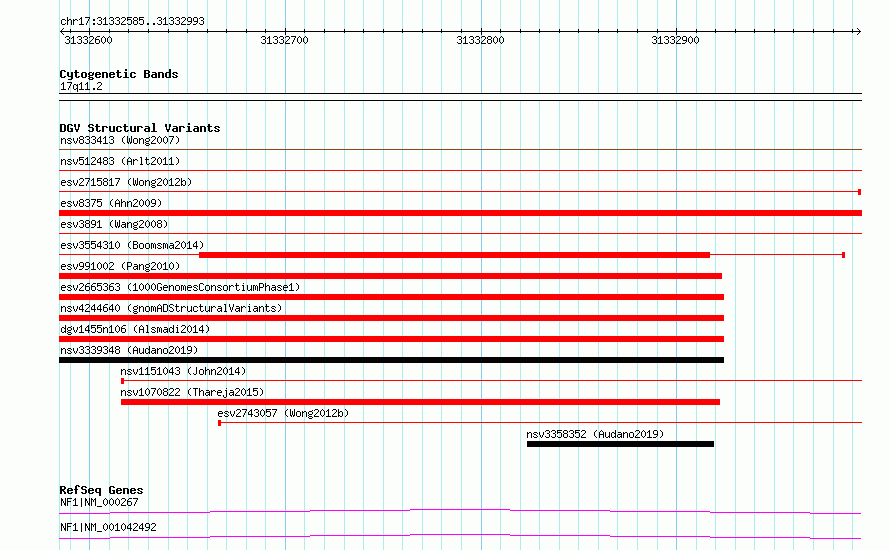Select the red nsv4244640 gnomAD bar
This screenshot has width=890, height=550.
tap(392, 318)
